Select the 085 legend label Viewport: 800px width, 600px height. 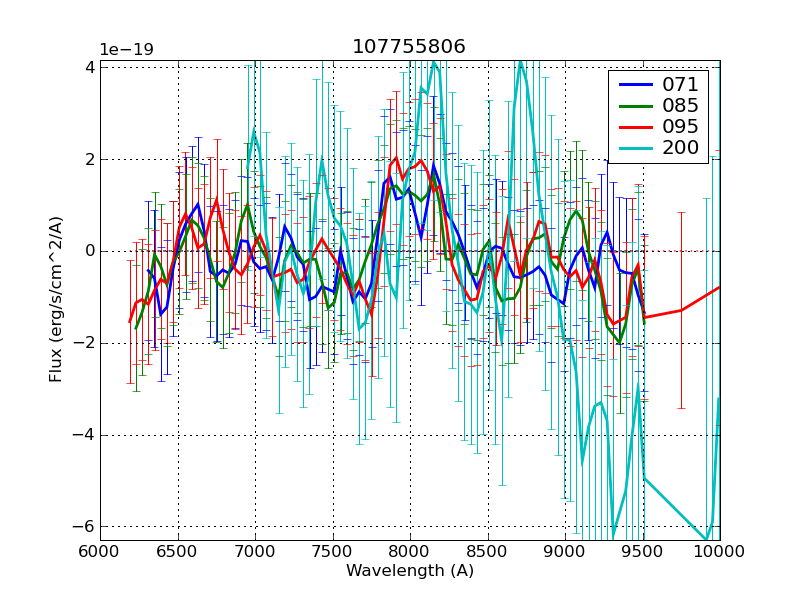[680, 105]
